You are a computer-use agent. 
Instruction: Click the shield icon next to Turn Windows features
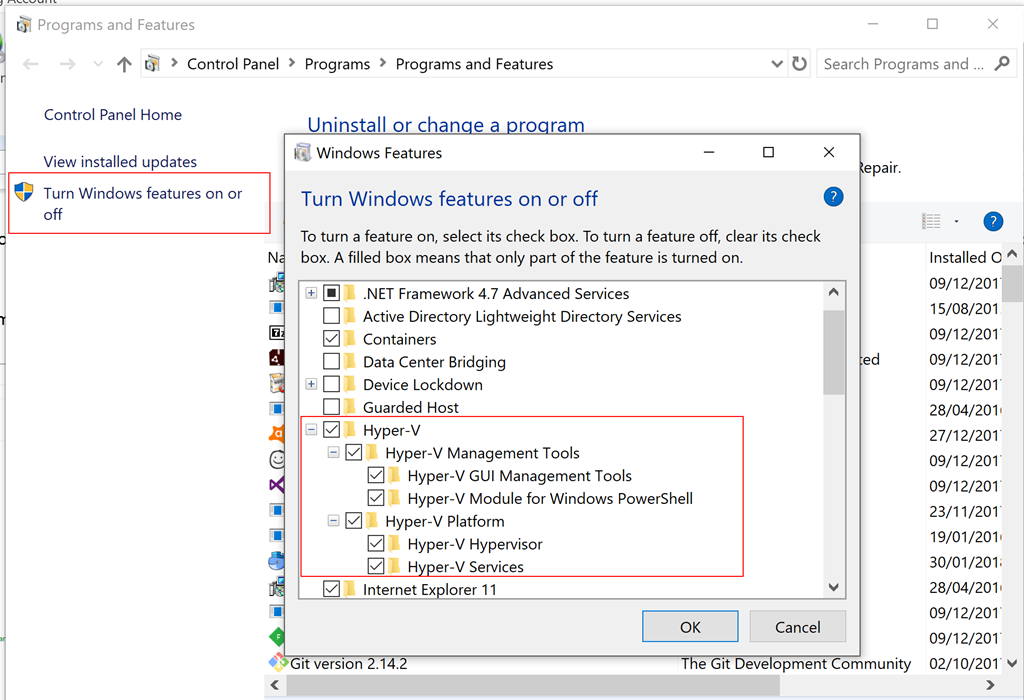click(24, 192)
